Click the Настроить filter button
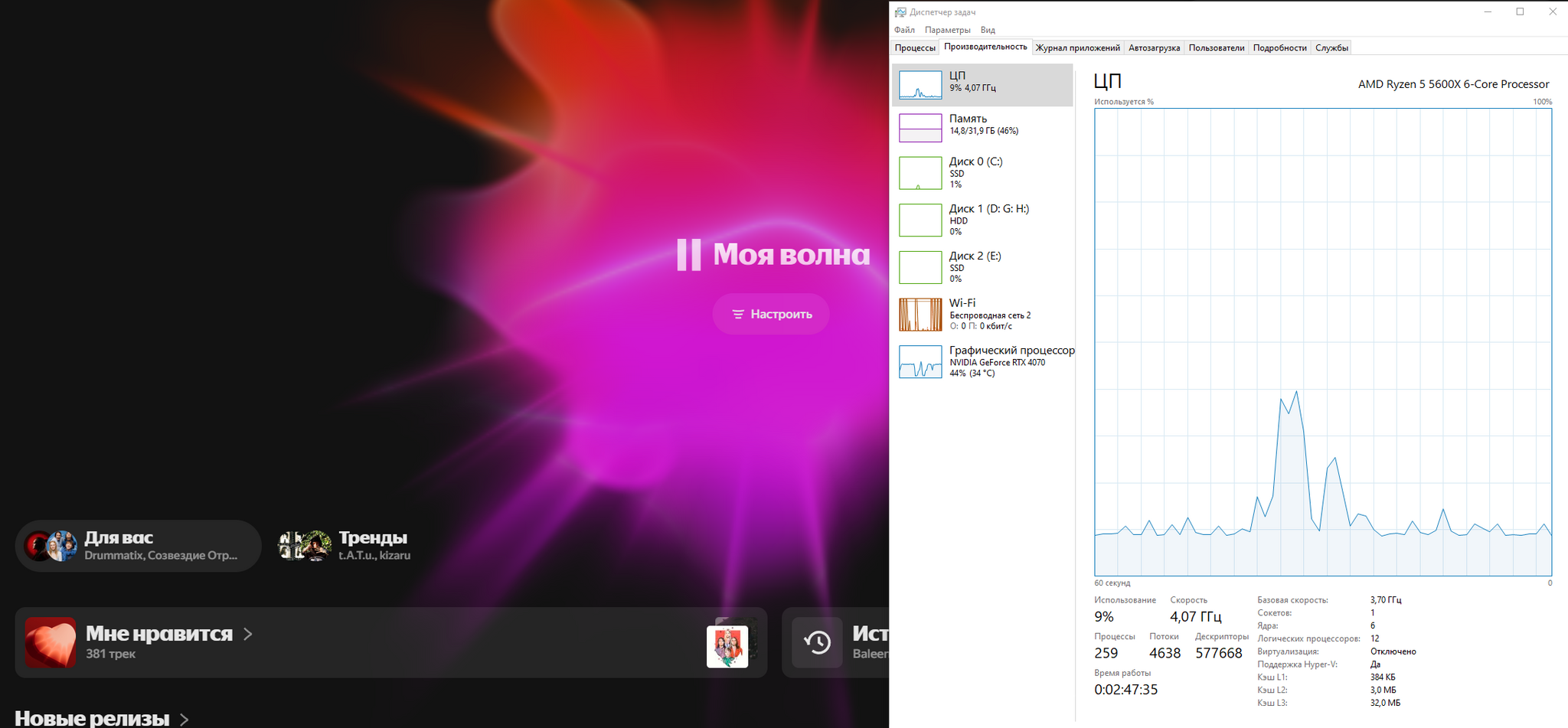This screenshot has width=1568, height=728. tap(771, 314)
